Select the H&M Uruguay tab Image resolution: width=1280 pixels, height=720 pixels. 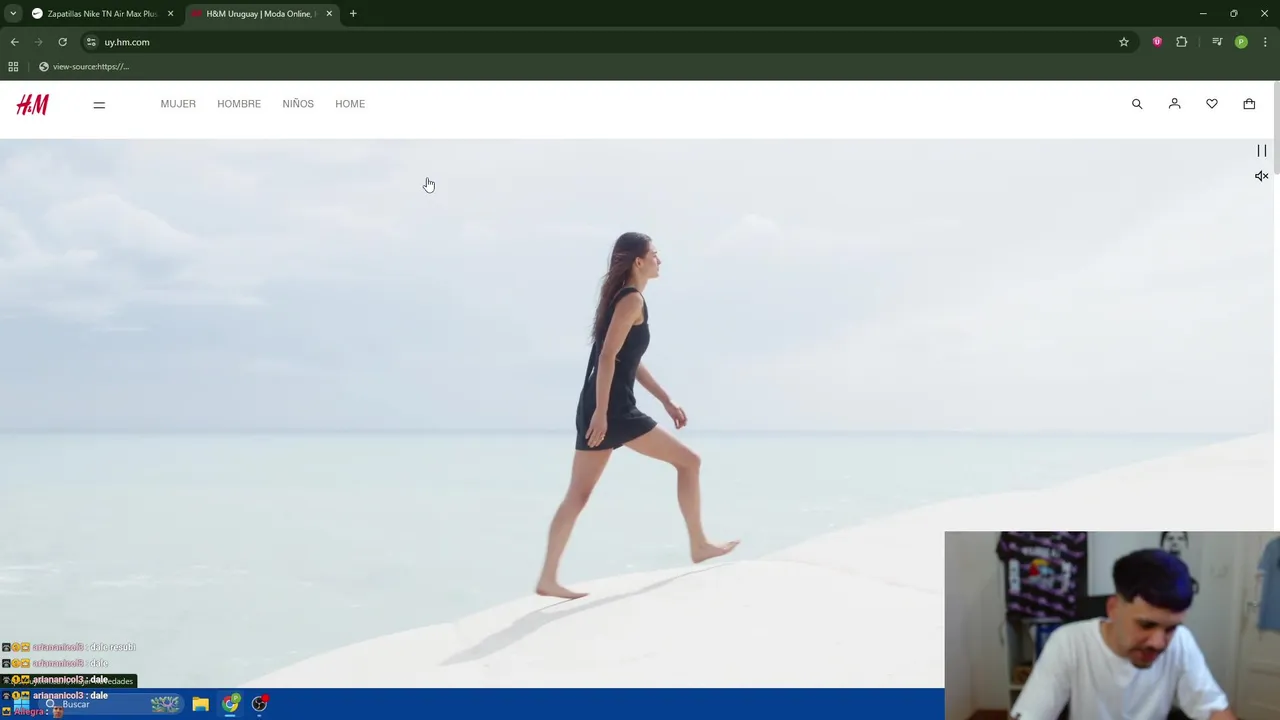(261, 14)
